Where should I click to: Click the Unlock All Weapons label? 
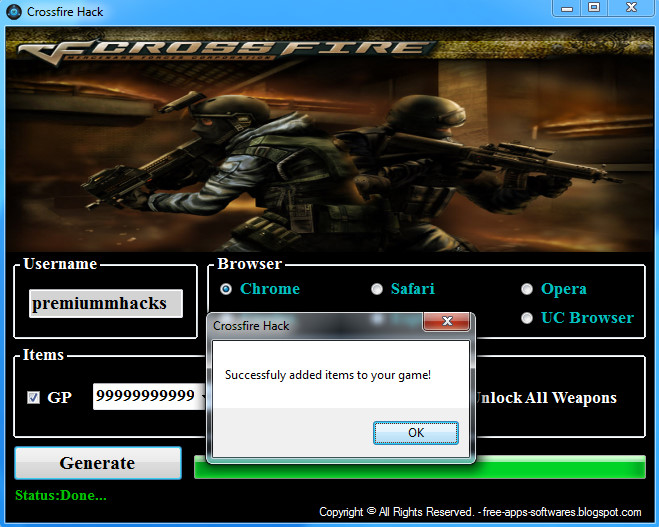click(546, 398)
